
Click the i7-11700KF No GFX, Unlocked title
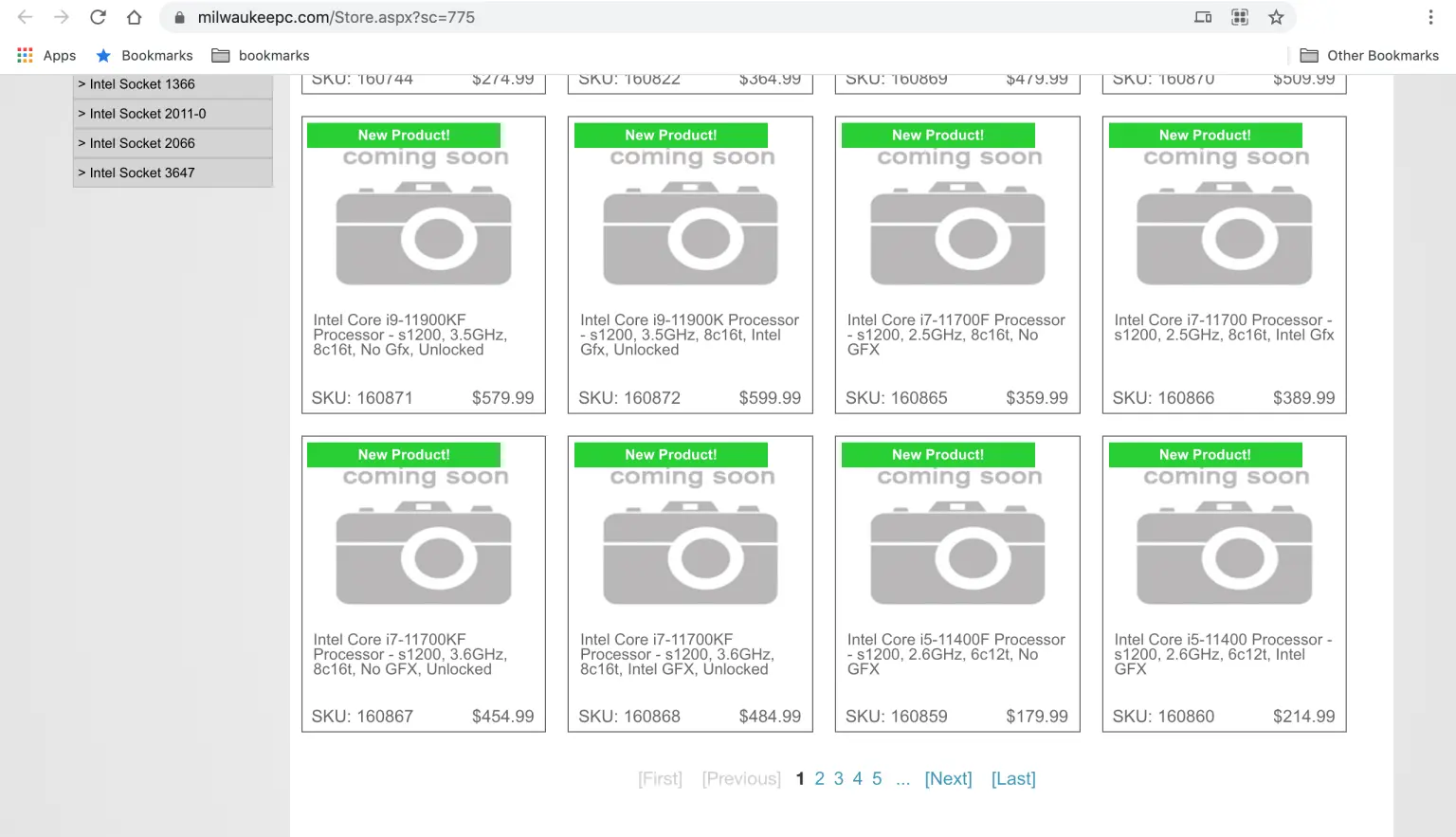[410, 654]
